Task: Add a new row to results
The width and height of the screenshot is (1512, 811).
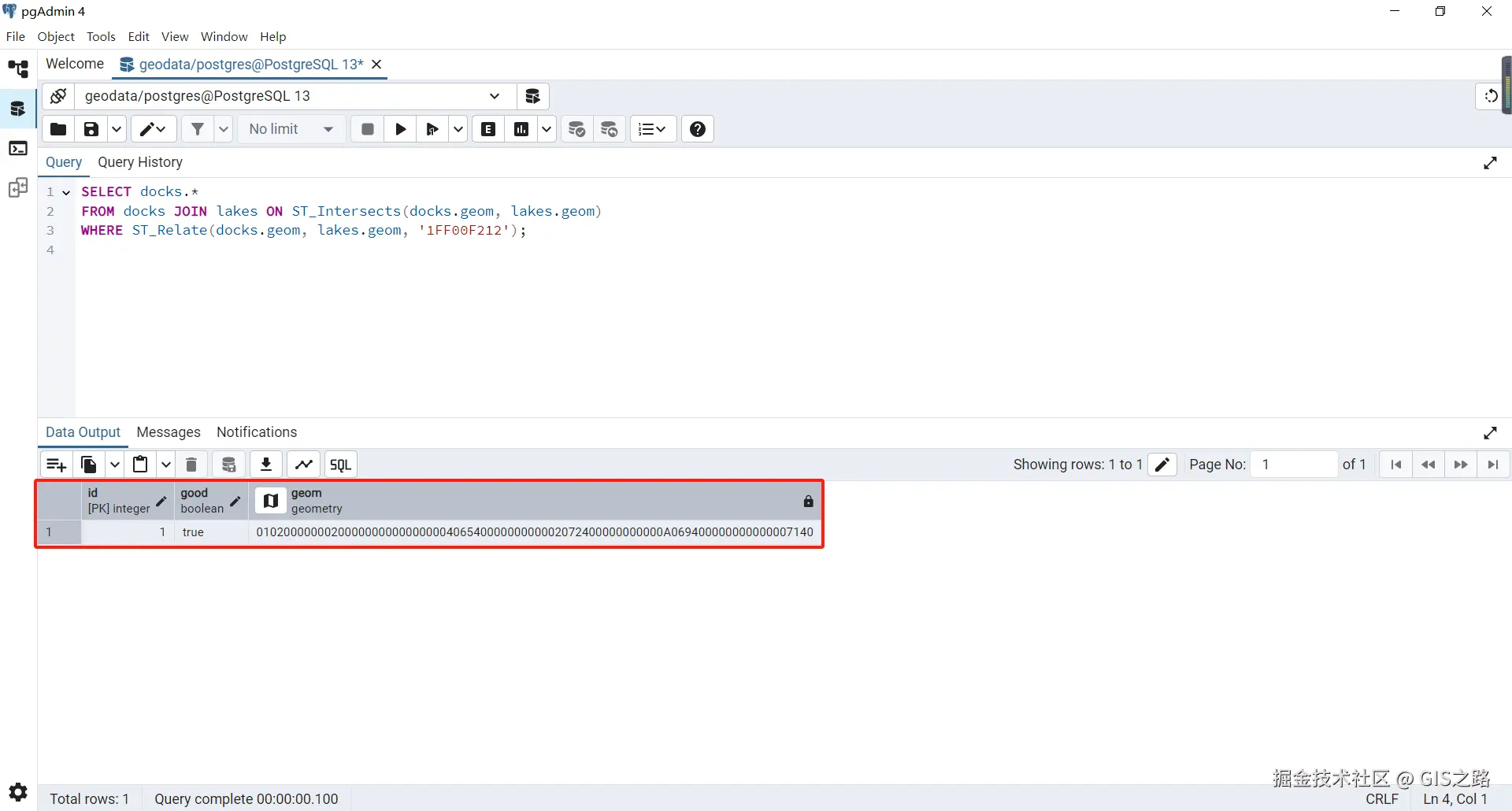Action: 56,465
